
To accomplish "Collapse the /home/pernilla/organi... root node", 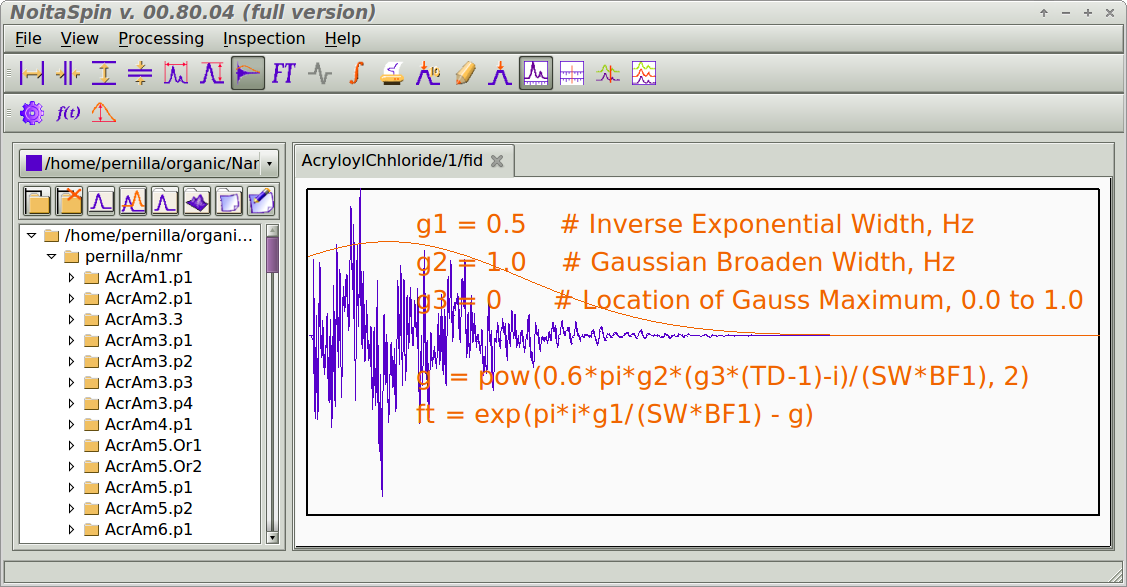I will [31, 235].
